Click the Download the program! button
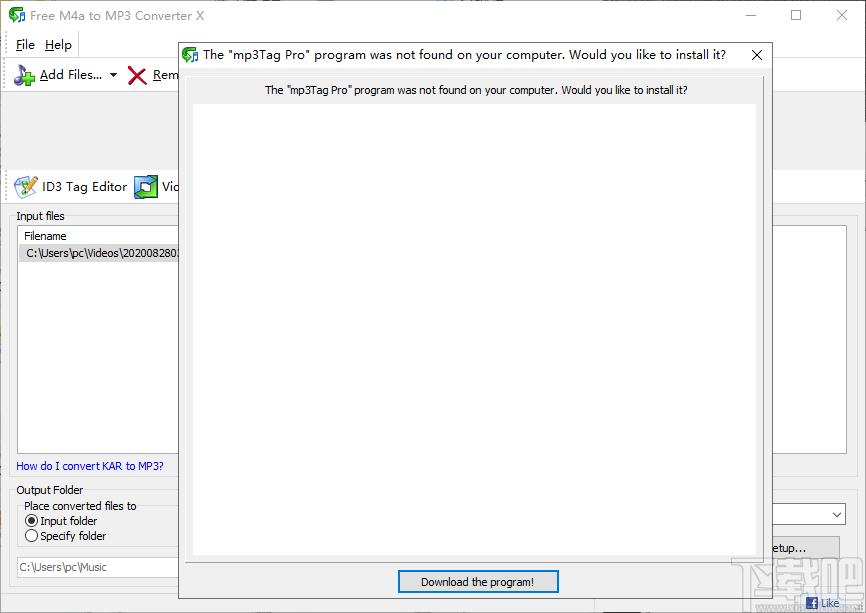Viewport: 866px width, 613px height. (478, 582)
